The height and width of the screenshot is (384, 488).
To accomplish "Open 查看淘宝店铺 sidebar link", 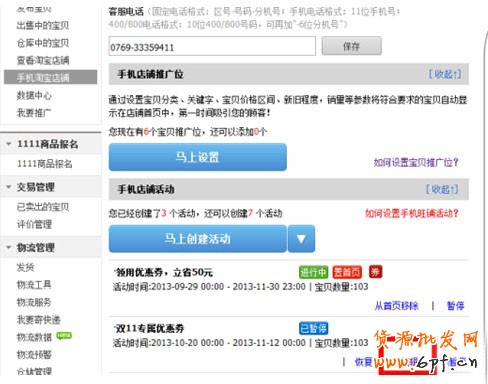I will pyautogui.click(x=43, y=60).
